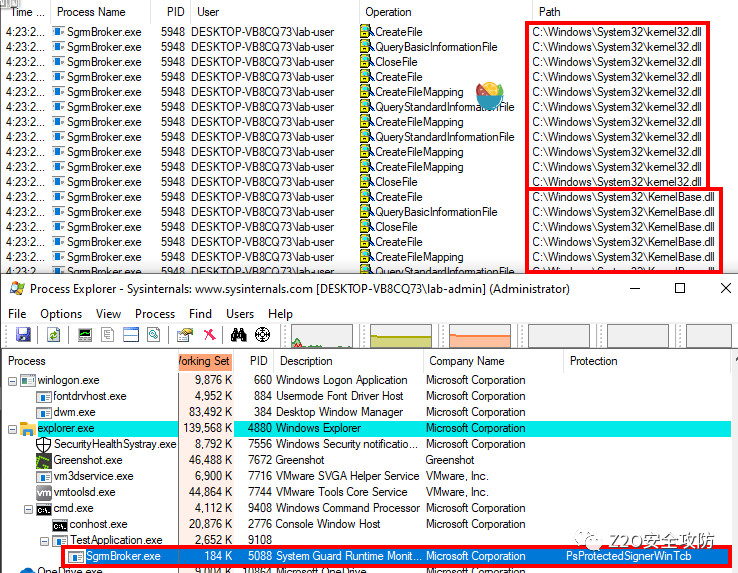This screenshot has width=738, height=573.
Task: Click the Desktop Window Manager description
Action: (339, 412)
